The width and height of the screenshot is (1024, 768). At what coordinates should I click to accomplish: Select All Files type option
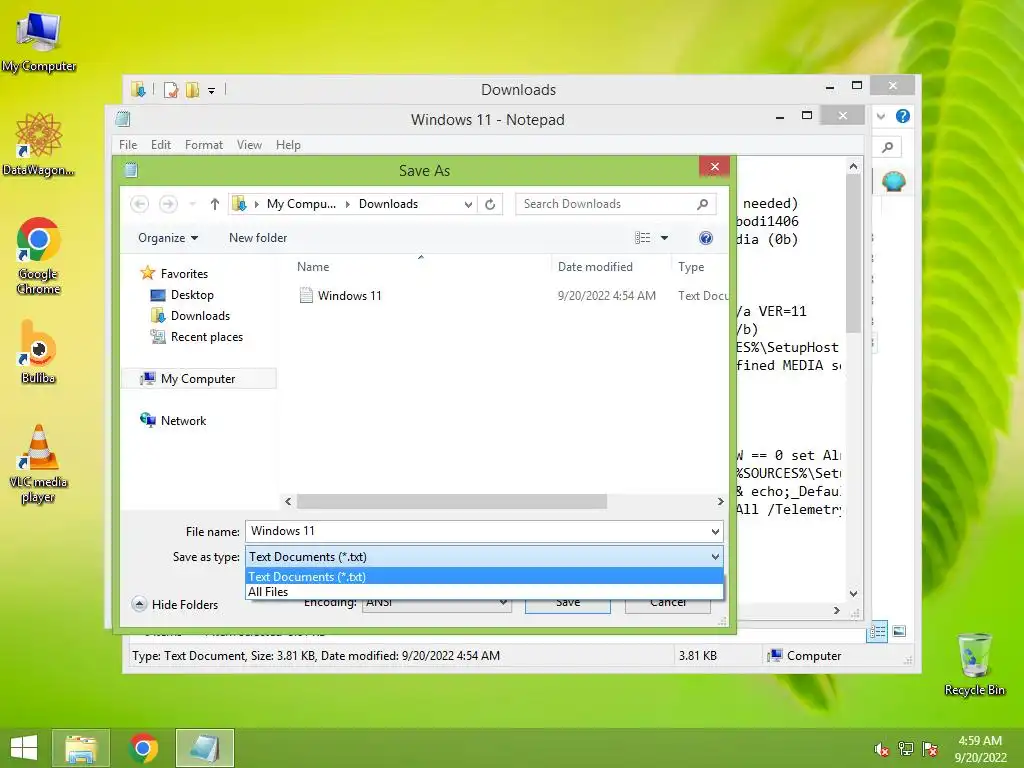485,592
